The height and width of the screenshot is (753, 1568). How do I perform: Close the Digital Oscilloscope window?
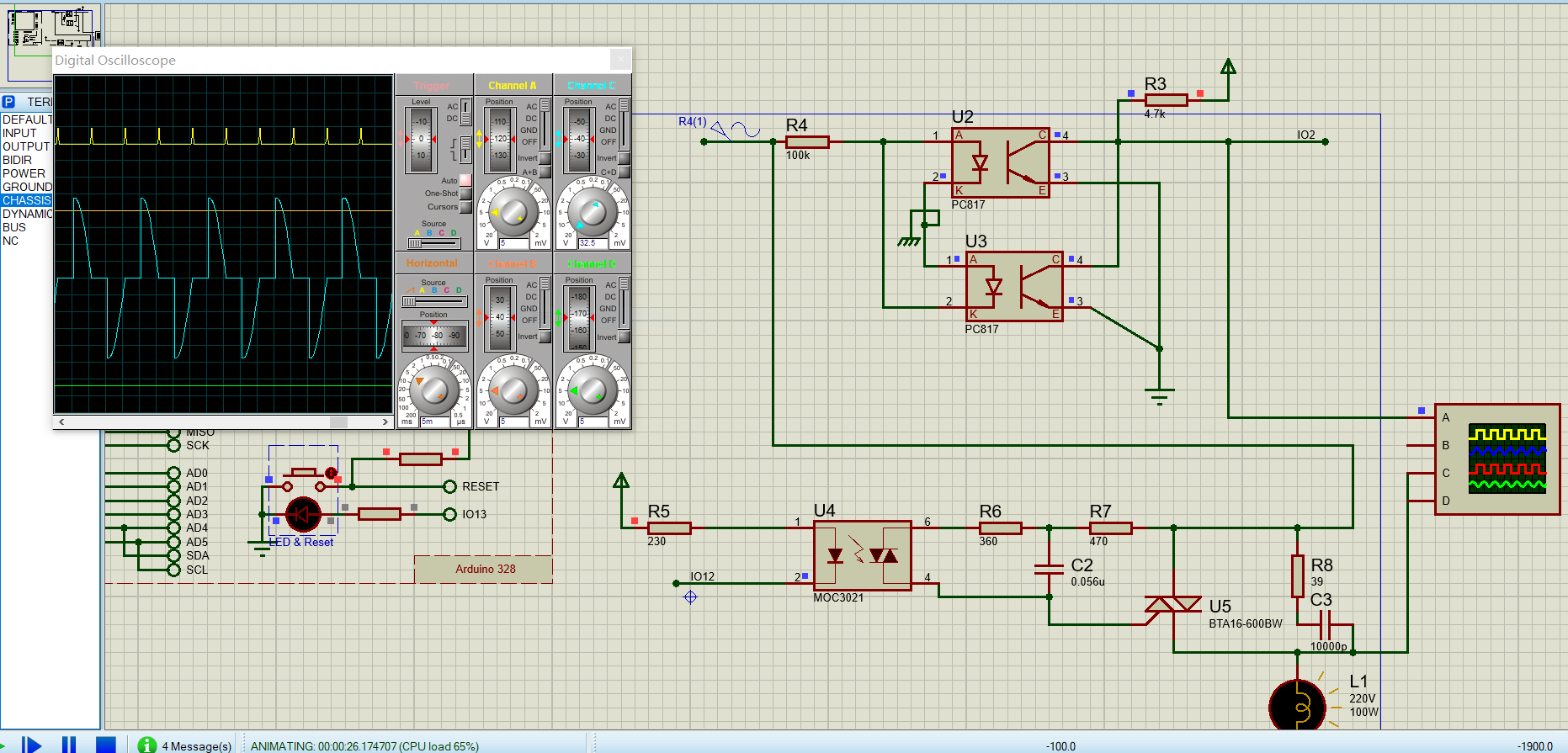pyautogui.click(x=620, y=59)
